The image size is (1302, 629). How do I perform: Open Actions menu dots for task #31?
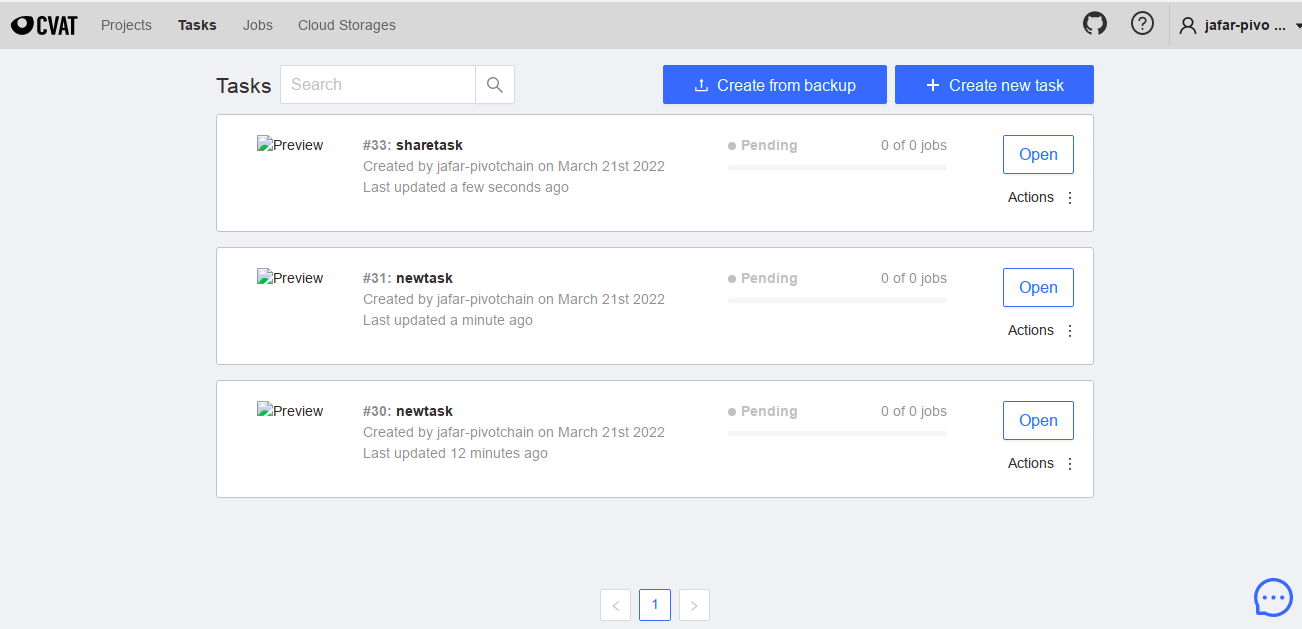1070,331
